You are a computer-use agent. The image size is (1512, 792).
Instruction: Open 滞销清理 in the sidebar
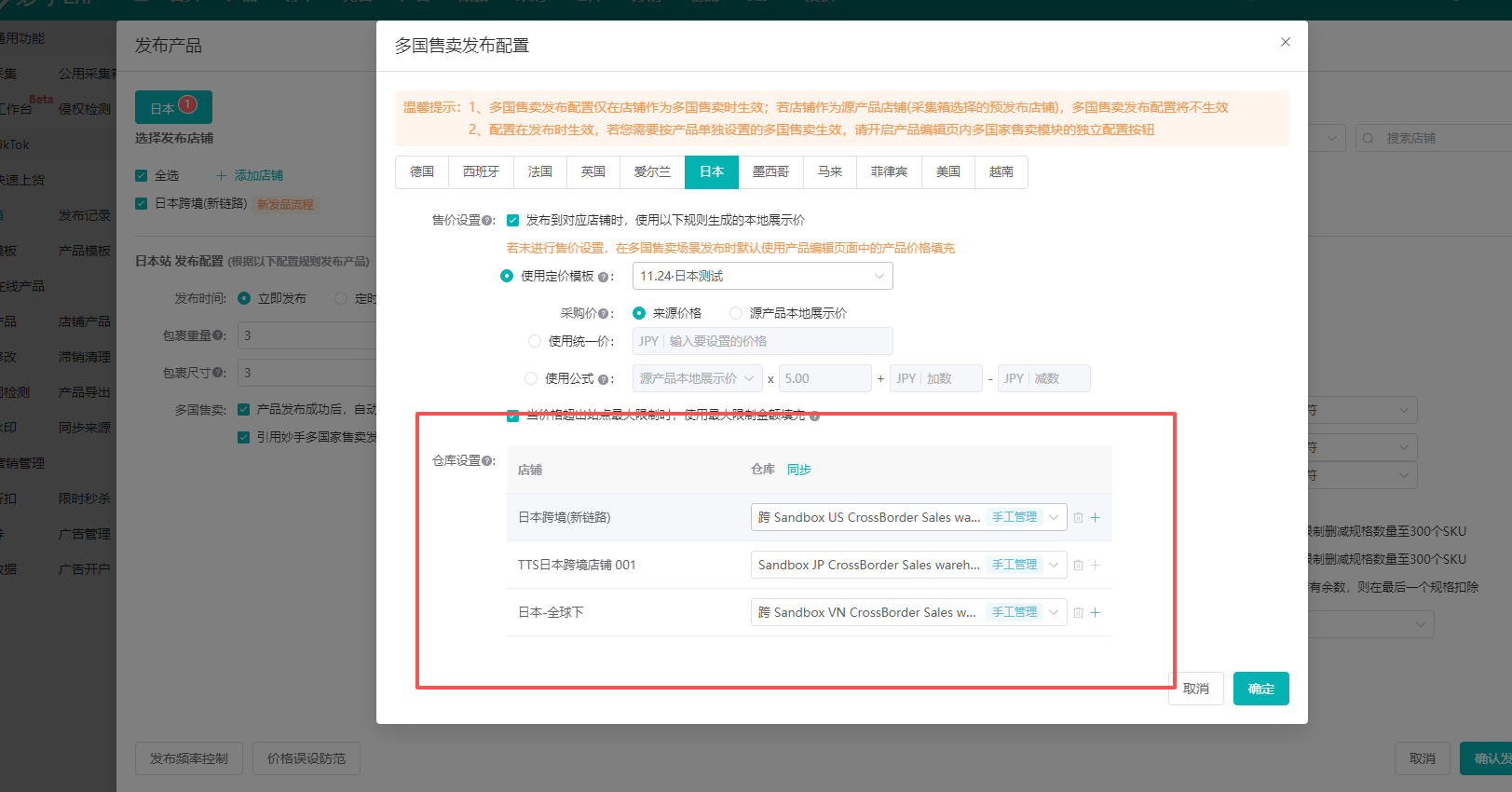tap(85, 357)
